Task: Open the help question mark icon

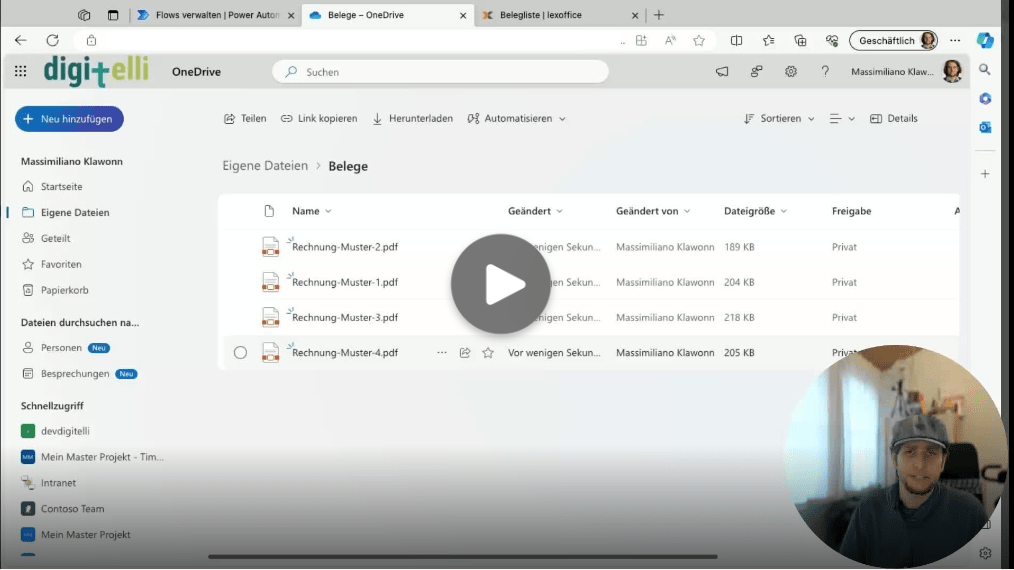Action: pyautogui.click(x=825, y=71)
